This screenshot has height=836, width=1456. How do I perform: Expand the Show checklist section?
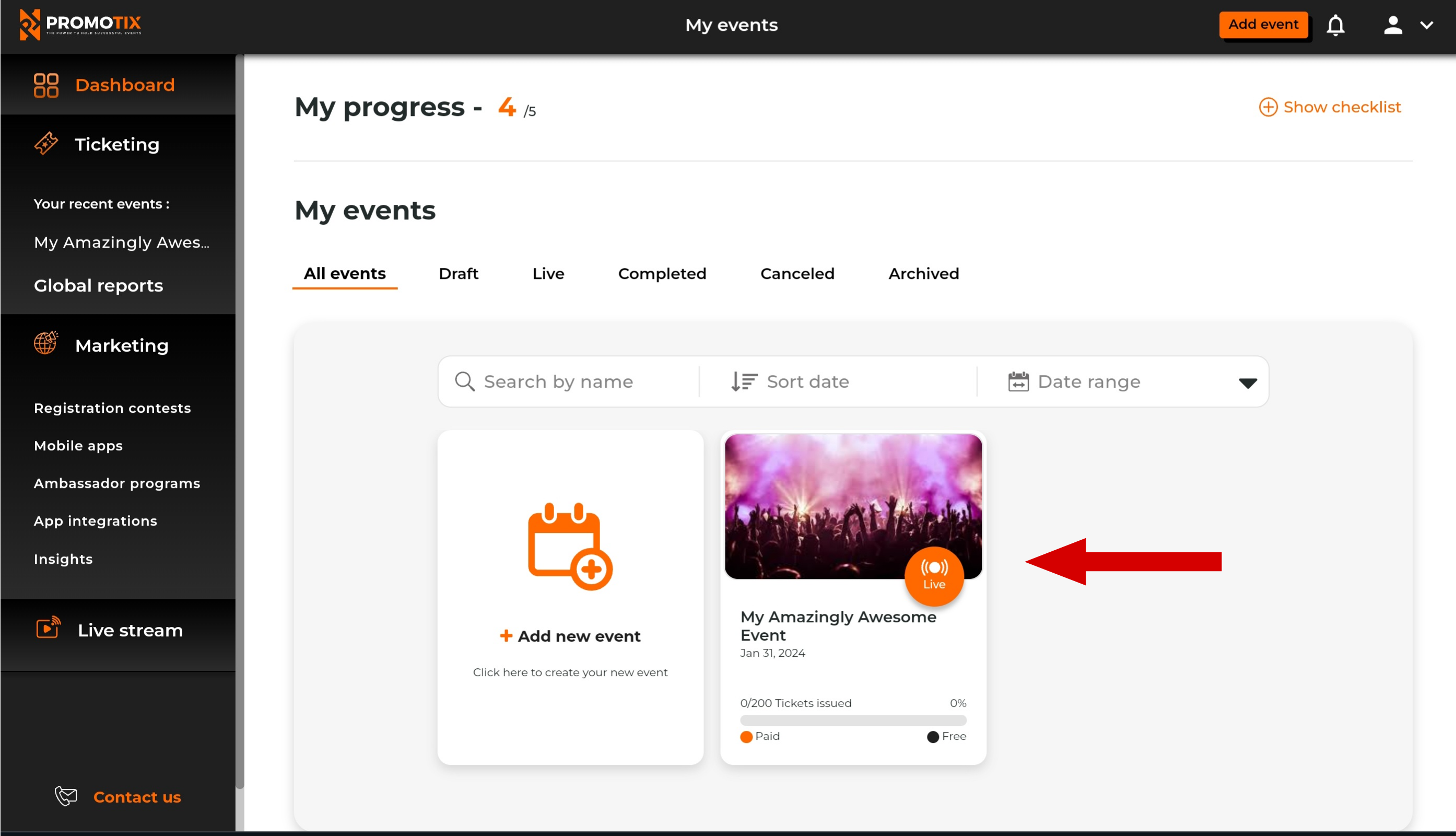point(1330,107)
